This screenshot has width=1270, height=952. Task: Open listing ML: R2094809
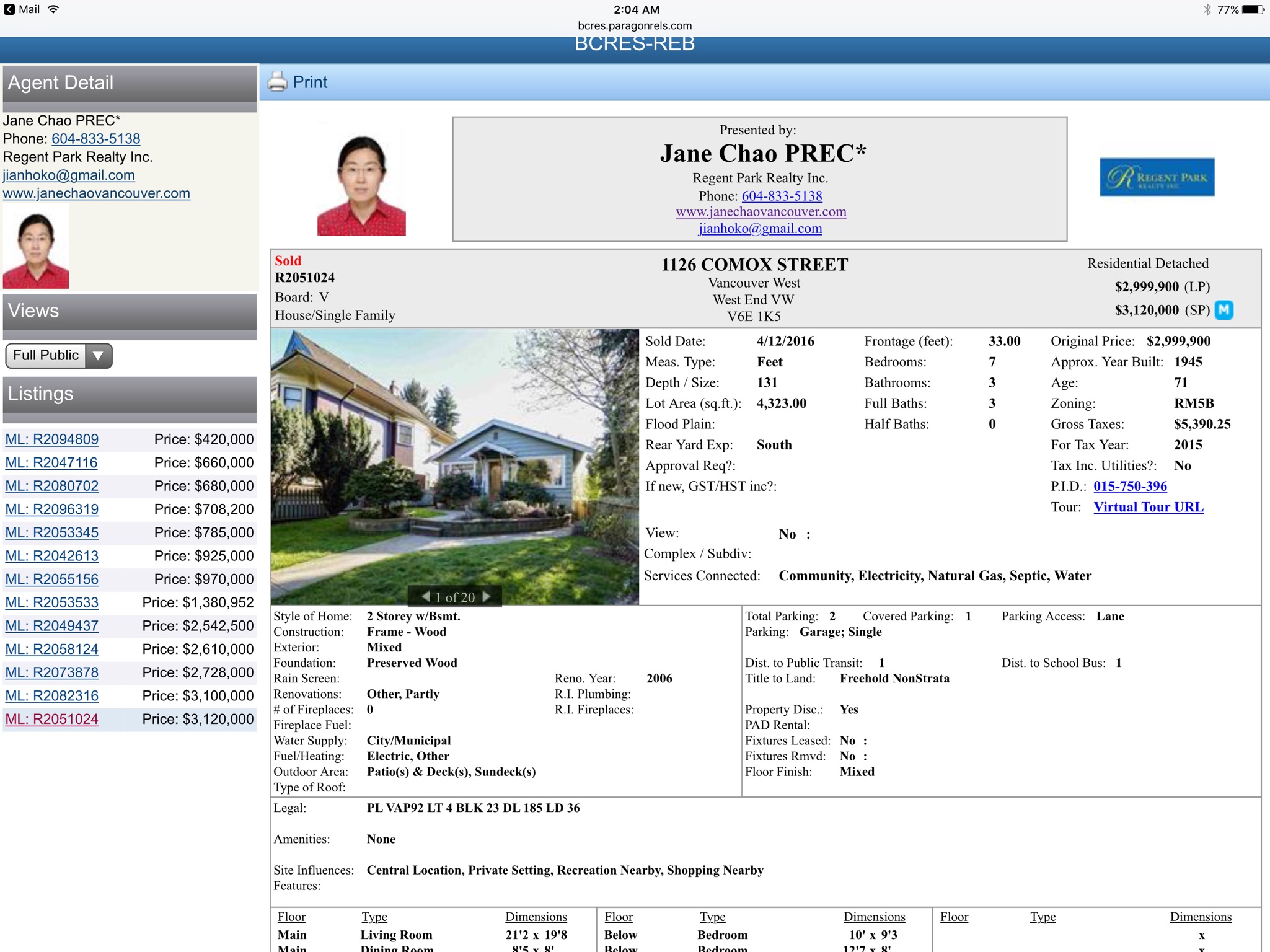[x=52, y=439]
